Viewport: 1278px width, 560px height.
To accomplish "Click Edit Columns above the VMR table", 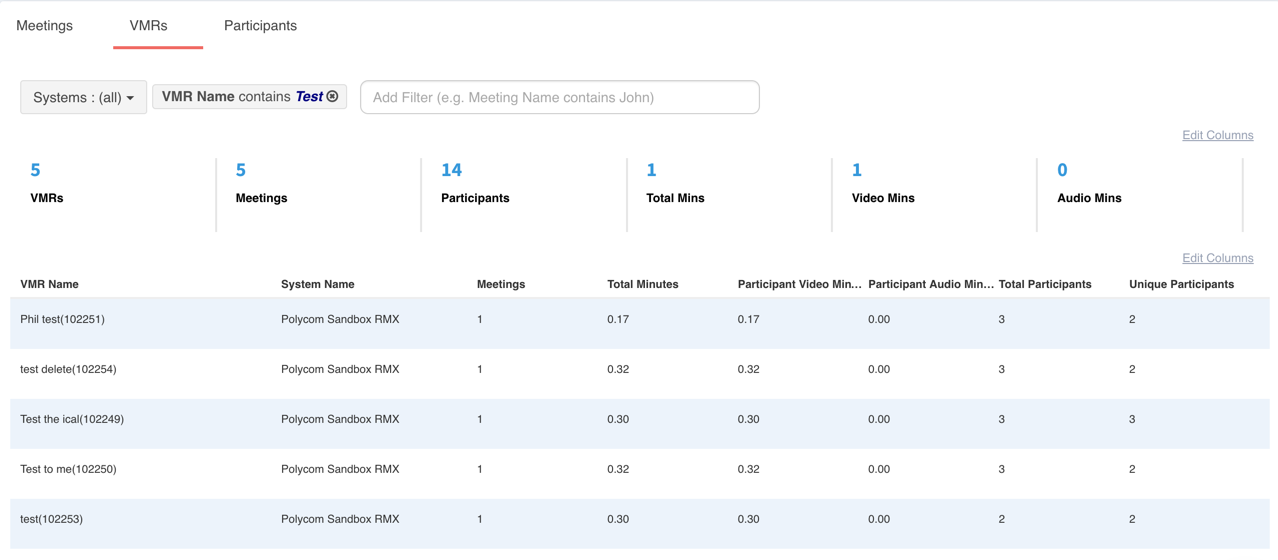I will coord(1217,258).
